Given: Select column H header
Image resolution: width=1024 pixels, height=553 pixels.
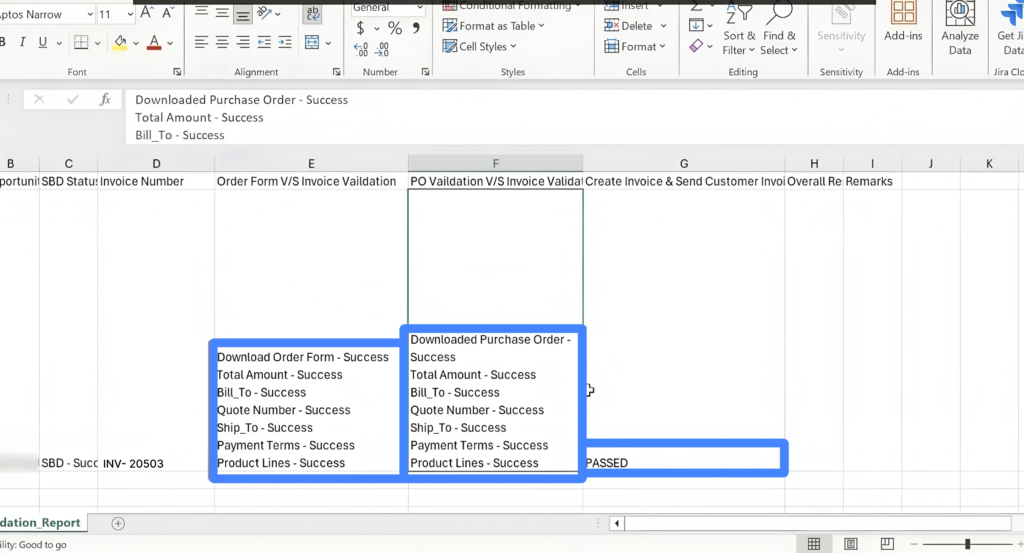Looking at the screenshot, I should point(814,163).
